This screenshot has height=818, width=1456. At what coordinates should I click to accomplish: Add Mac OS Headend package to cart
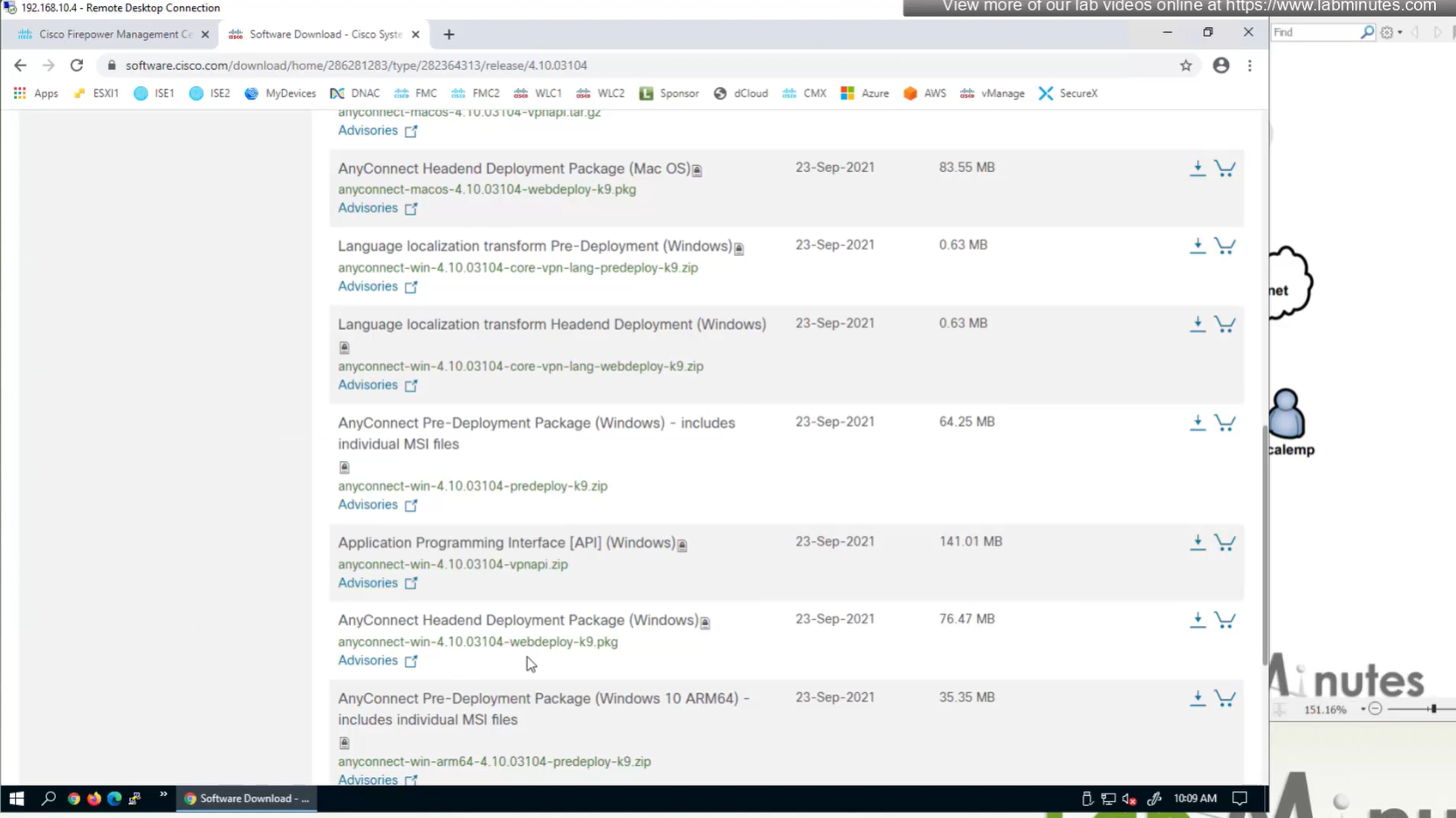coord(1225,168)
